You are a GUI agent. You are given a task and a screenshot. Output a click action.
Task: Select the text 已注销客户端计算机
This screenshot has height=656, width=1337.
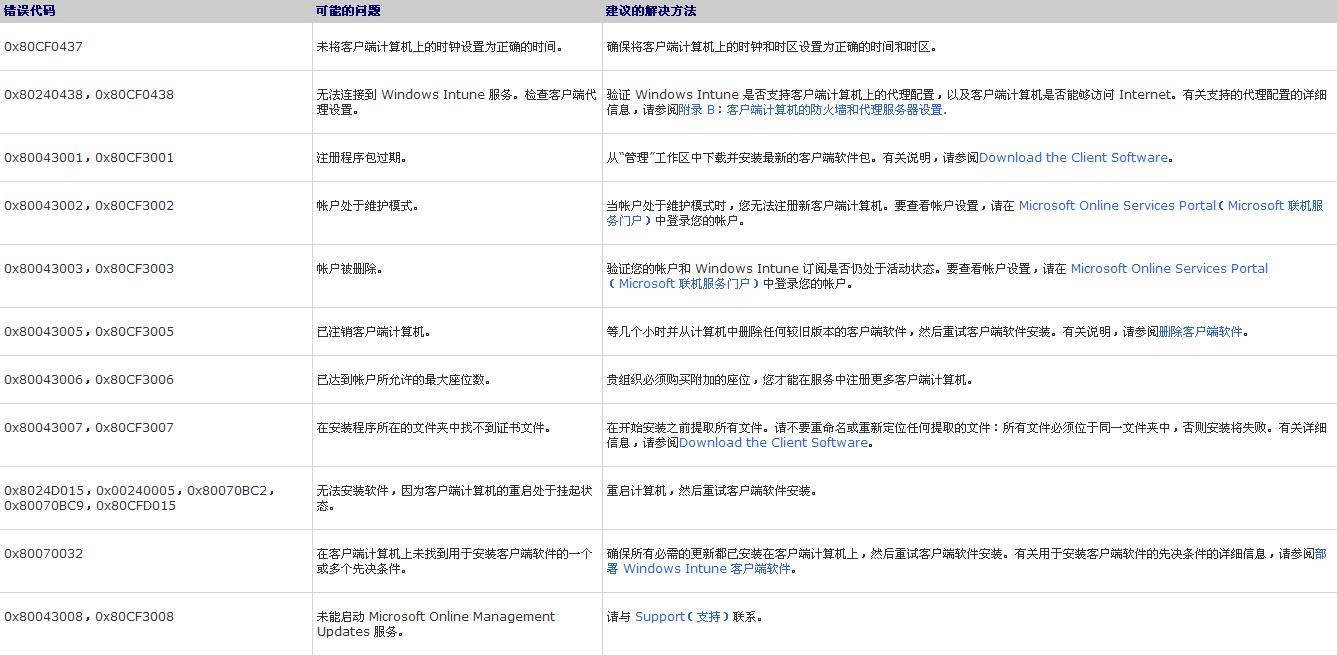pyautogui.click(x=374, y=332)
